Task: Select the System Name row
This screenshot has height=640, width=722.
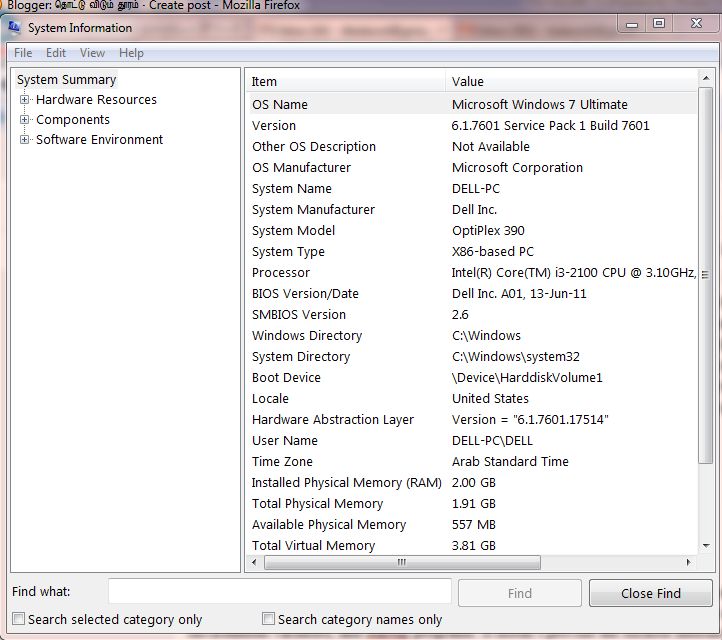Action: 472,188
